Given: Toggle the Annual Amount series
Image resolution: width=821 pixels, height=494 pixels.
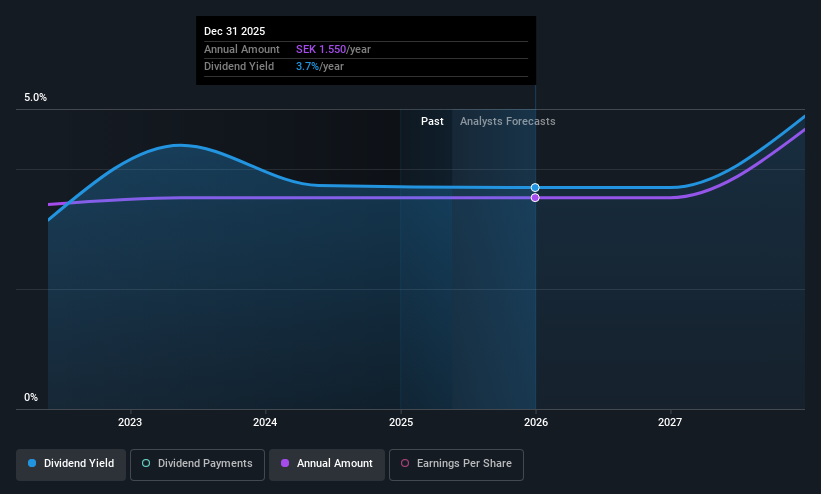Looking at the screenshot, I should click(327, 465).
